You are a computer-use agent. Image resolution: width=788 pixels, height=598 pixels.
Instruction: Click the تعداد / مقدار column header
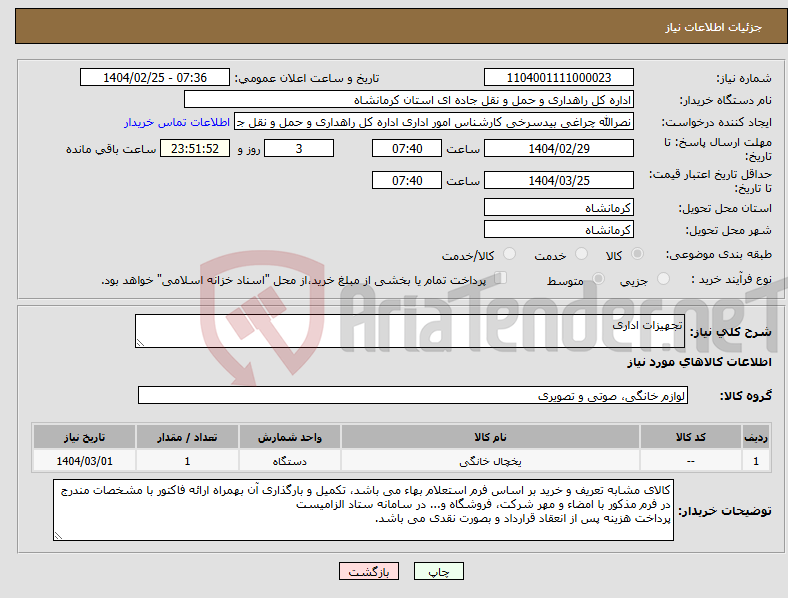click(x=187, y=437)
